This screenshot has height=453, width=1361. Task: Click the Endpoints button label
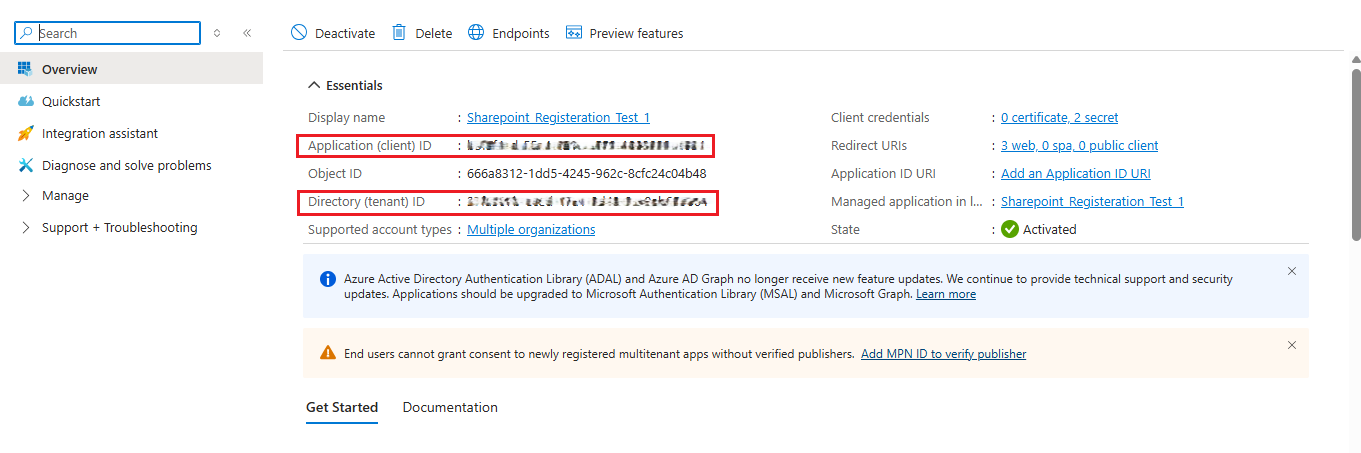pos(521,33)
